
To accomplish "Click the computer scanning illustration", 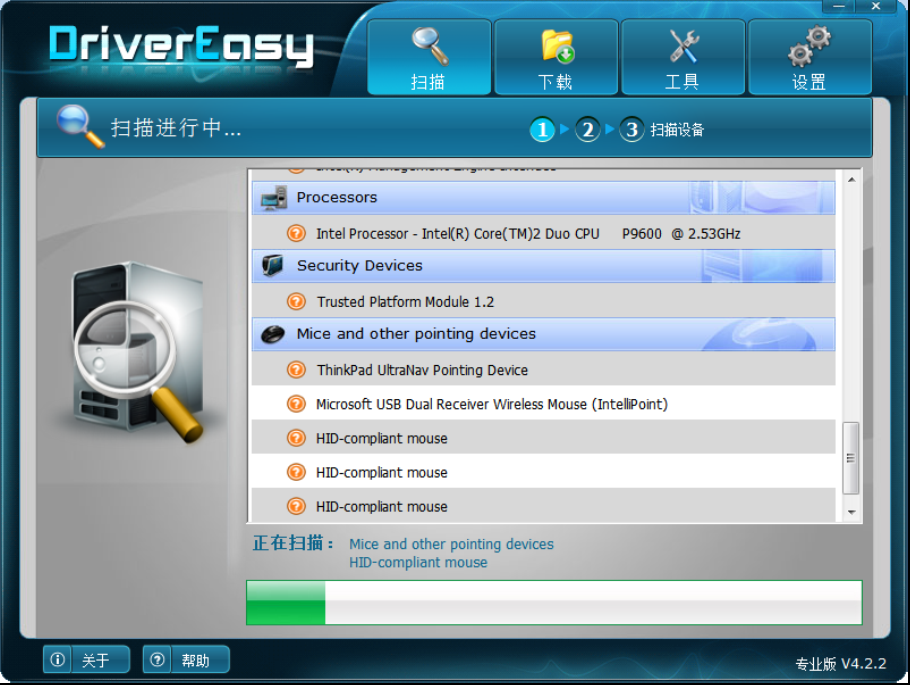I will pyautogui.click(x=138, y=351).
